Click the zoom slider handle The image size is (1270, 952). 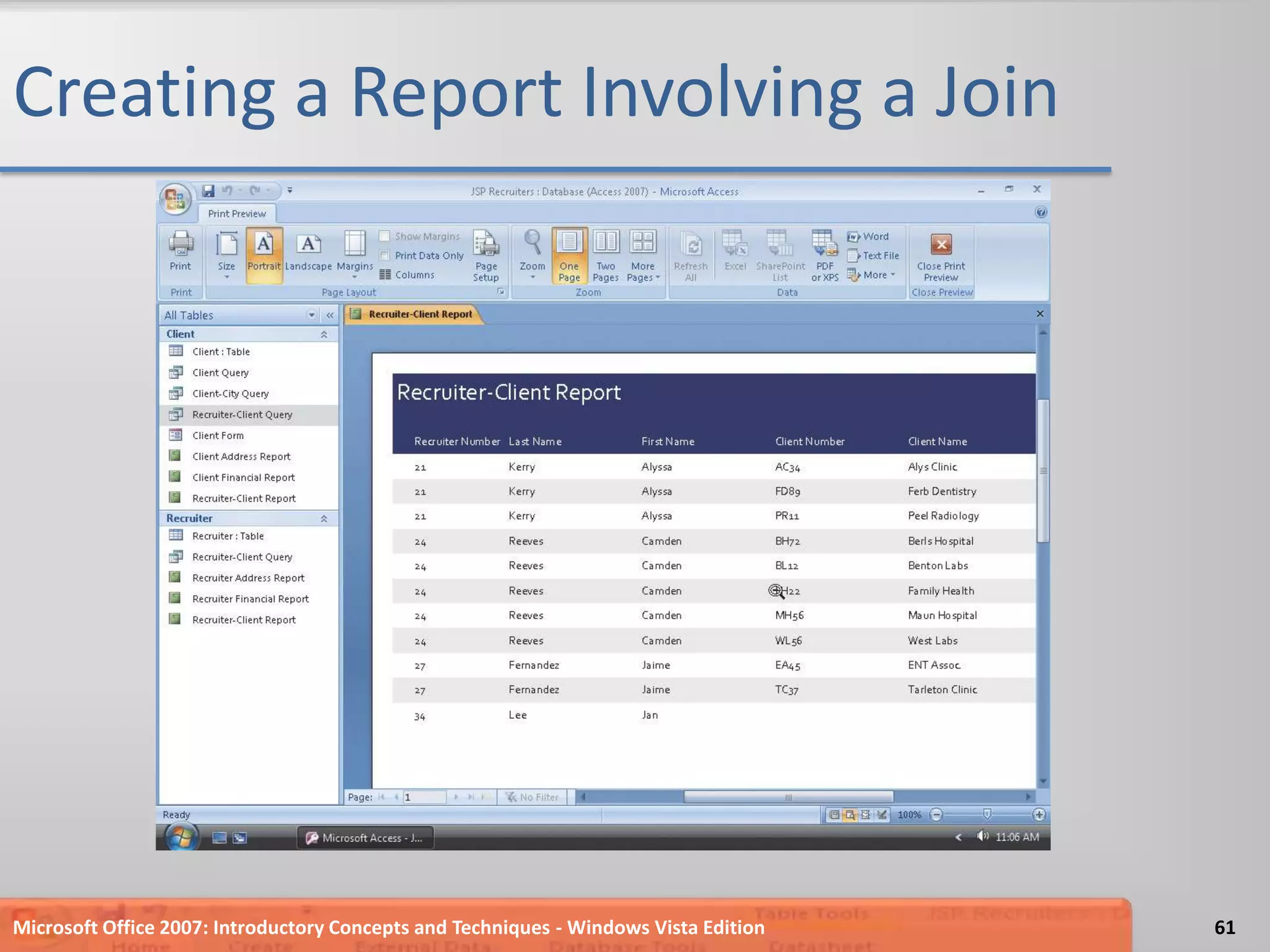[987, 814]
